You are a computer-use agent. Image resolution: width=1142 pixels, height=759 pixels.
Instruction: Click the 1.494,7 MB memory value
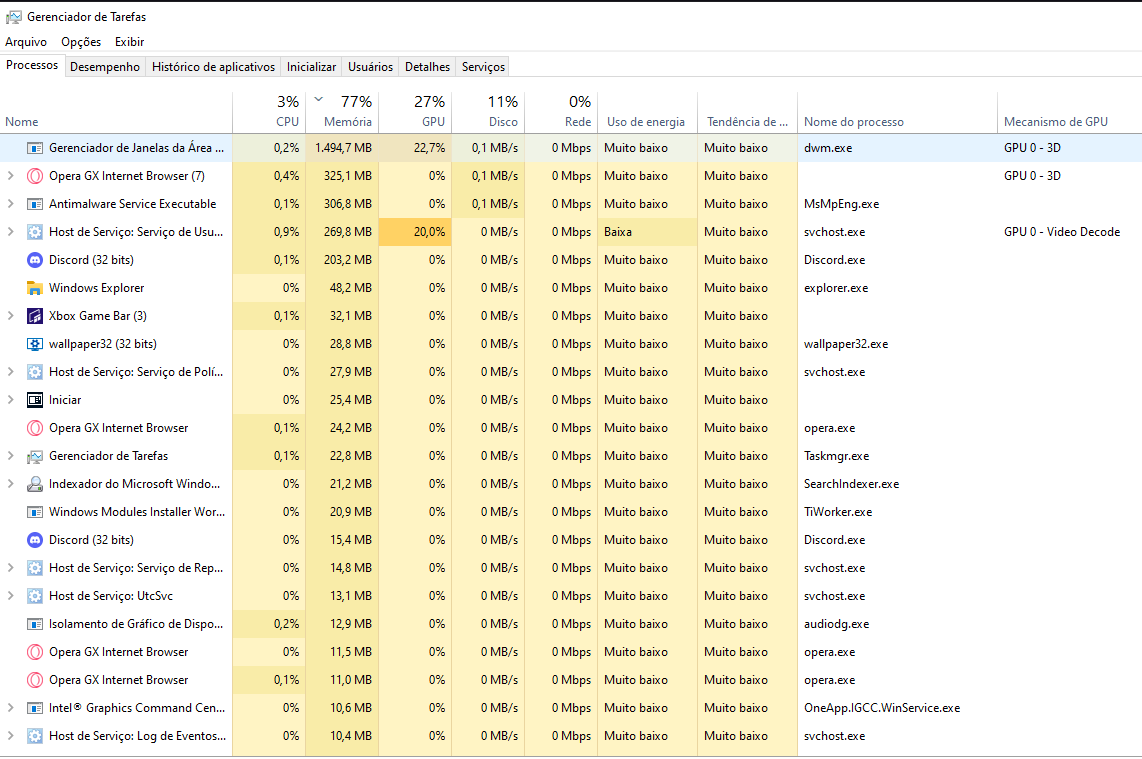343,148
